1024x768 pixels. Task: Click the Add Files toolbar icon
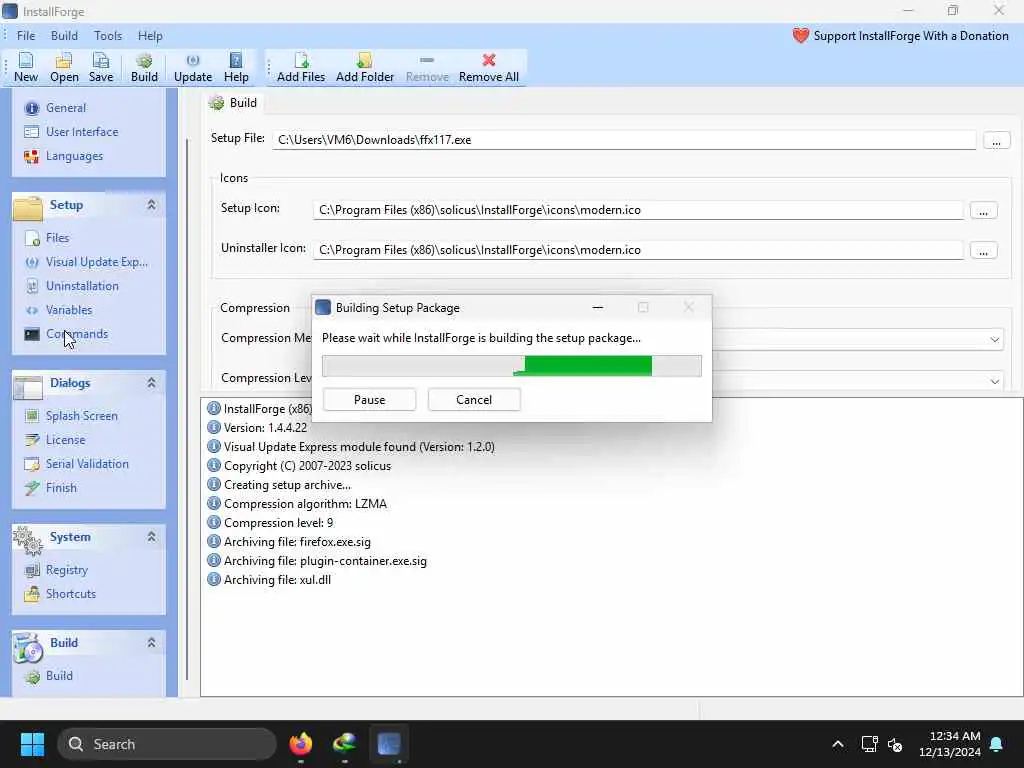tap(300, 67)
